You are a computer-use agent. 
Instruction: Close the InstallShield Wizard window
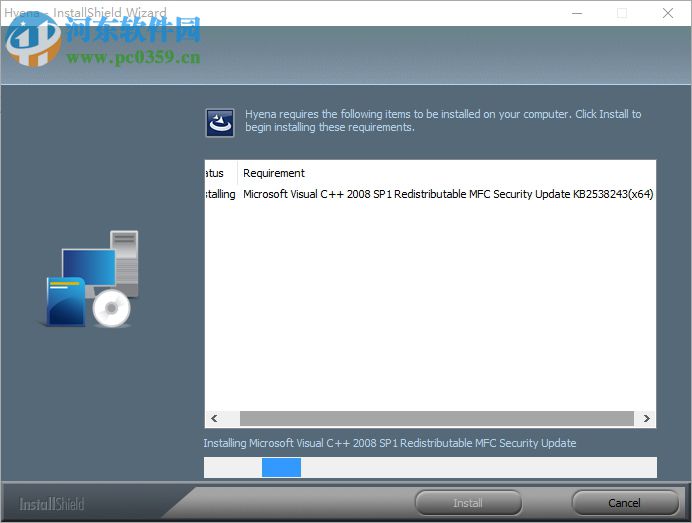(x=668, y=13)
